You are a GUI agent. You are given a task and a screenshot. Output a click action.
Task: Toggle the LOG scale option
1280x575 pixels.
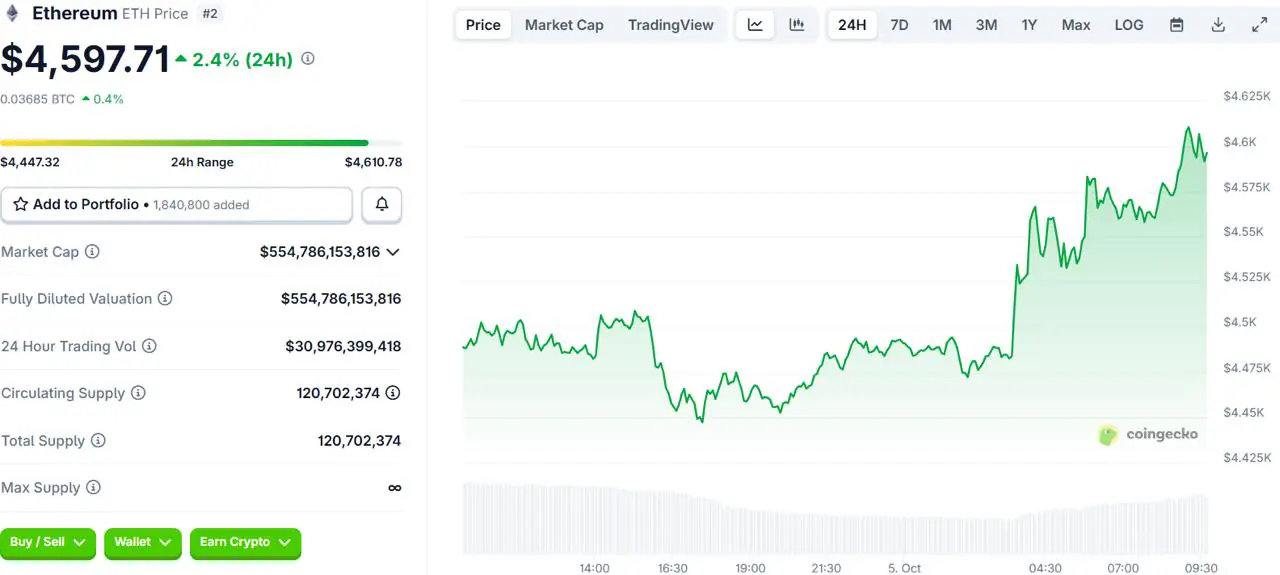click(1129, 25)
